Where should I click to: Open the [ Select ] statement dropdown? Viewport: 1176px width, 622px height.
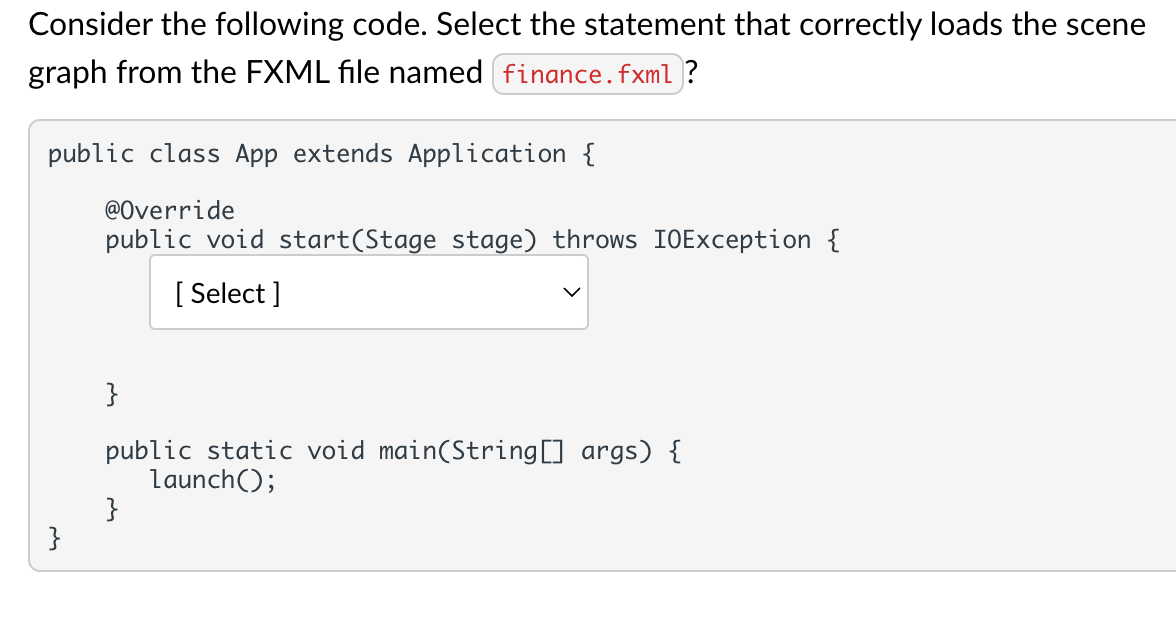tap(368, 292)
